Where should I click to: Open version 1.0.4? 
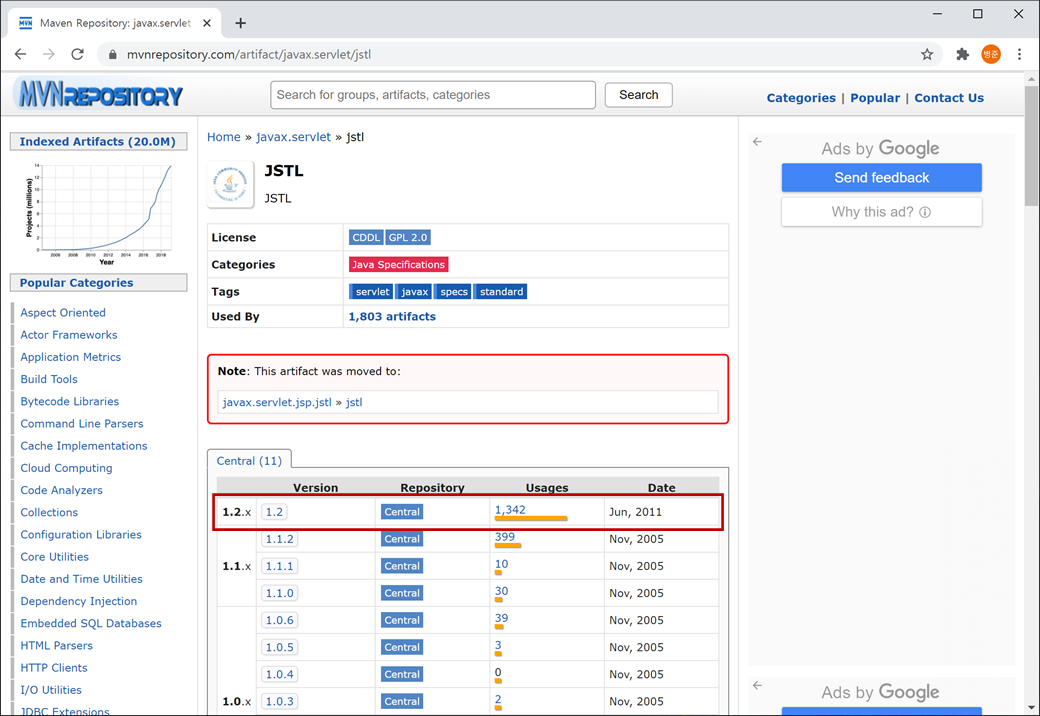[279, 674]
